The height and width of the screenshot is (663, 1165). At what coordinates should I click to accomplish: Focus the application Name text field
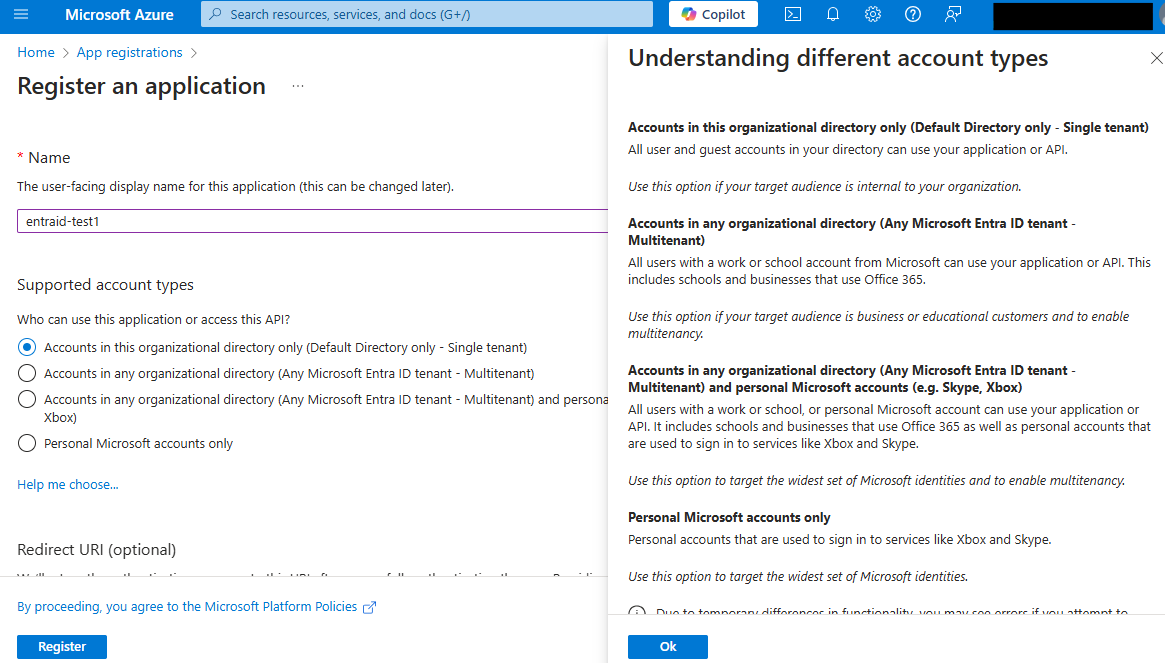click(x=312, y=221)
